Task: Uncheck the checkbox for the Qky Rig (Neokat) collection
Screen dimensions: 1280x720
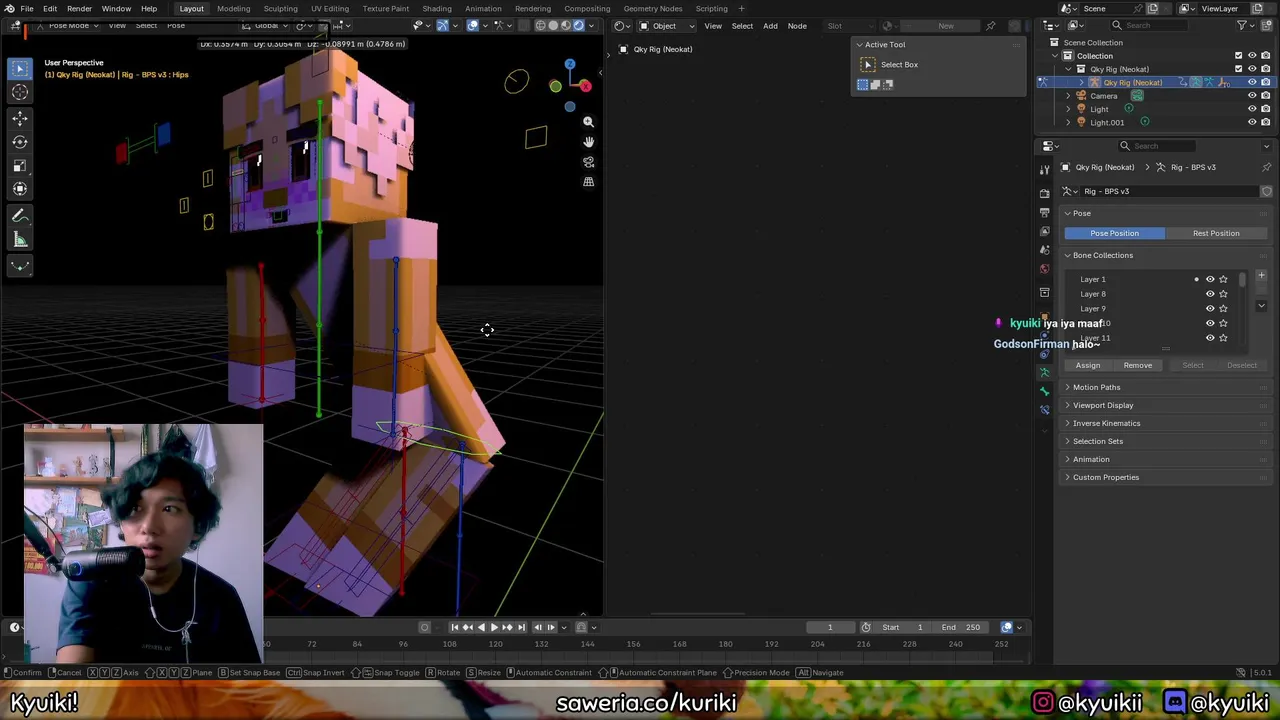Action: coord(1239,69)
